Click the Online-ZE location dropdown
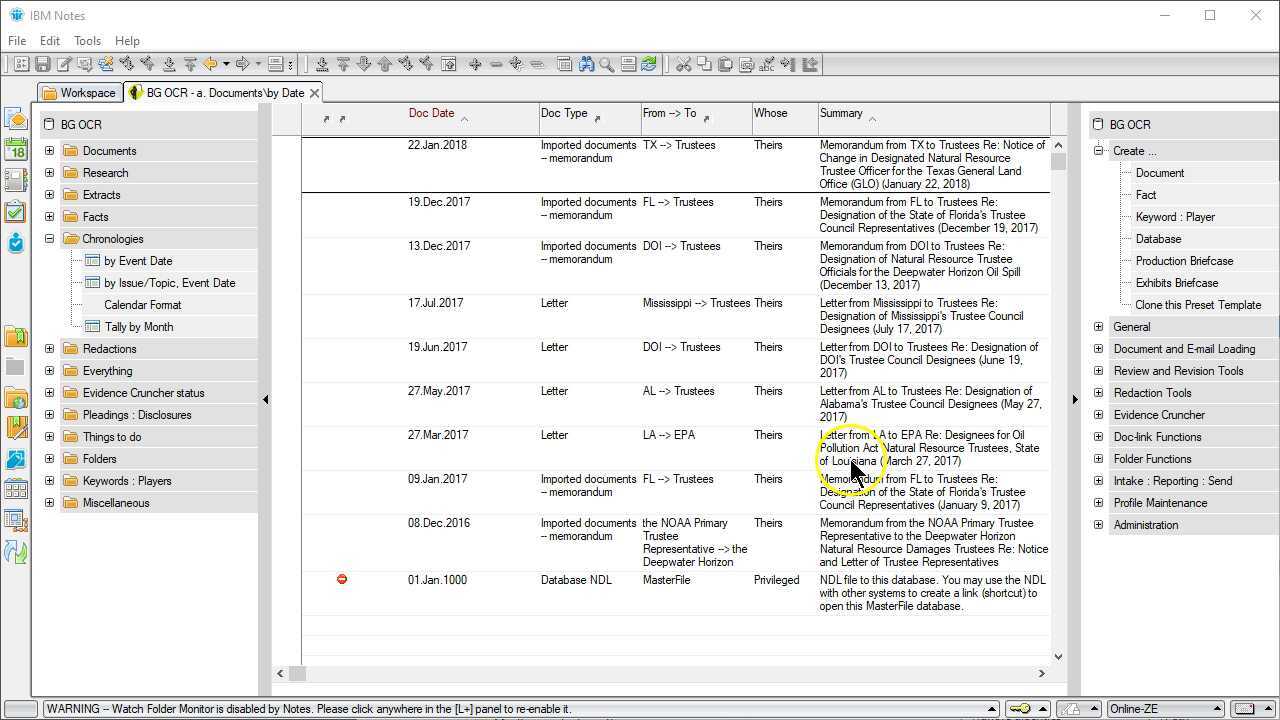Screen dimensions: 1280x720 point(1164,709)
